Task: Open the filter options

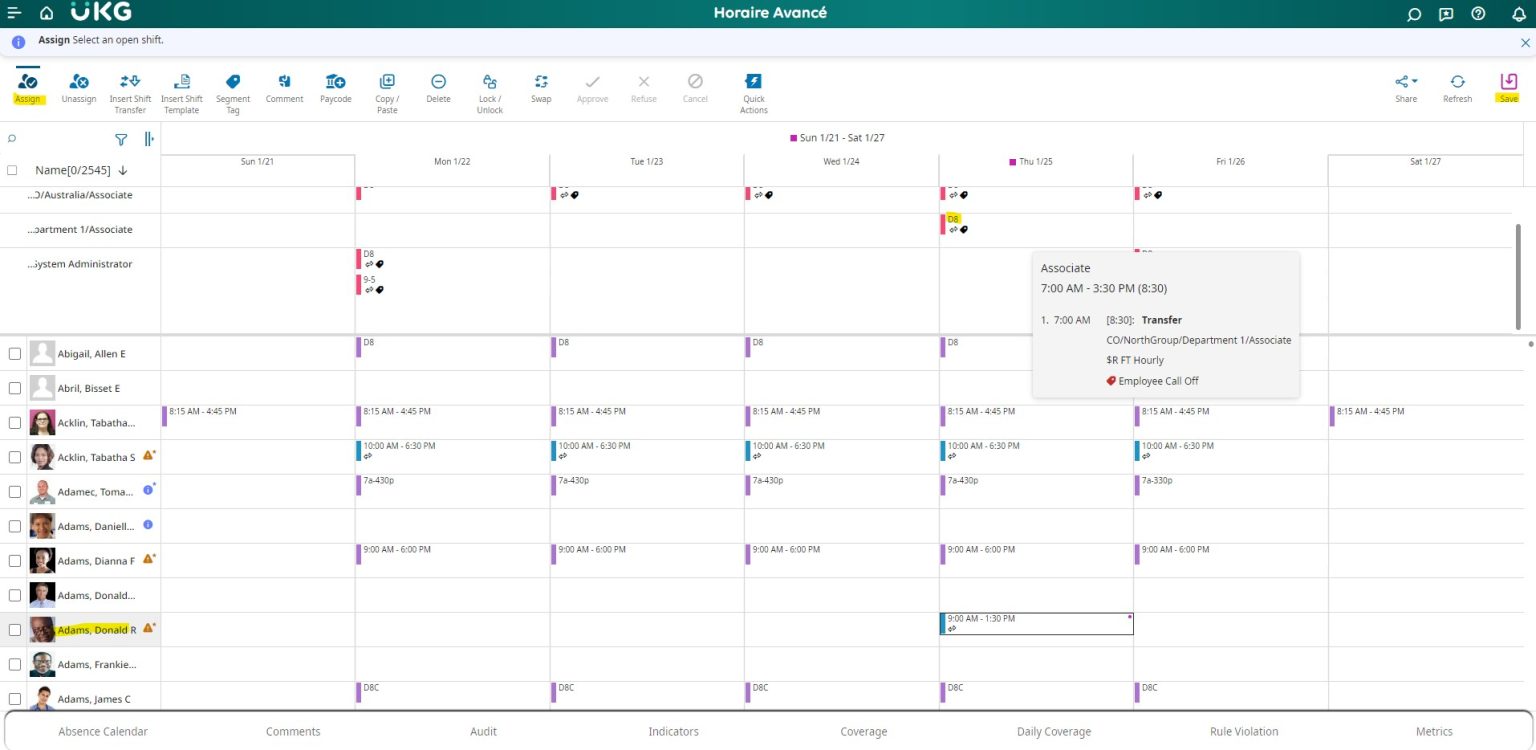Action: pos(120,140)
